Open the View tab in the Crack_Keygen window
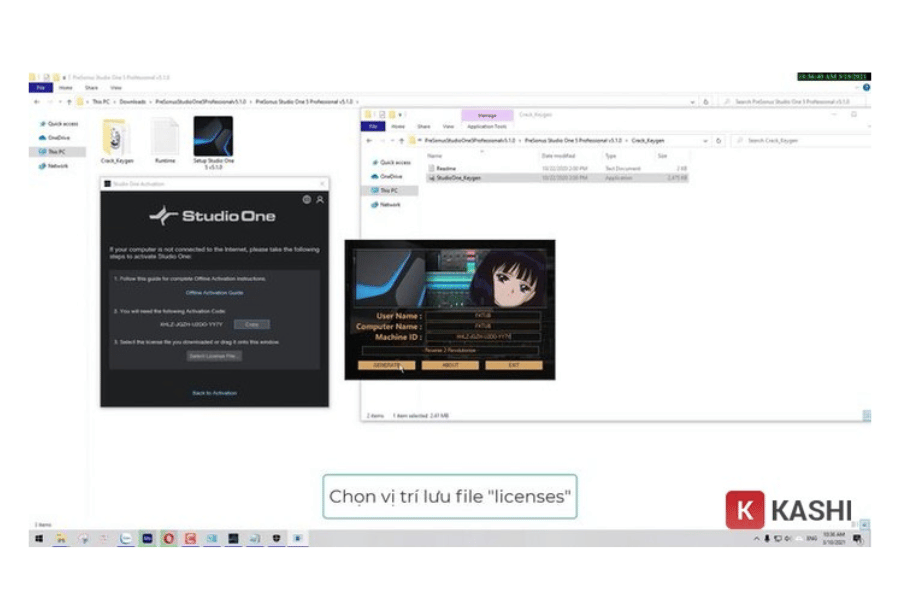This screenshot has height=600, width=900. [x=448, y=127]
